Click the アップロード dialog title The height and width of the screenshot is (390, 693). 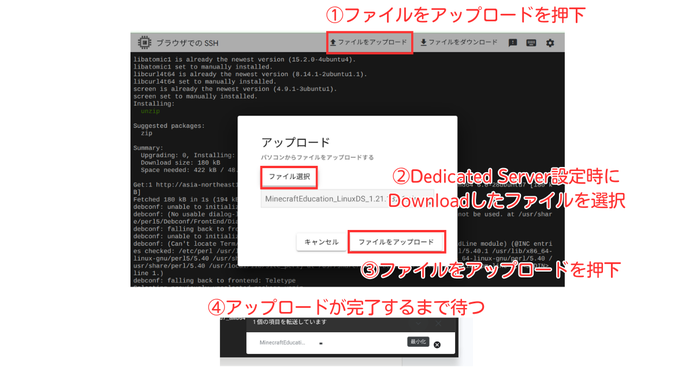295,142
